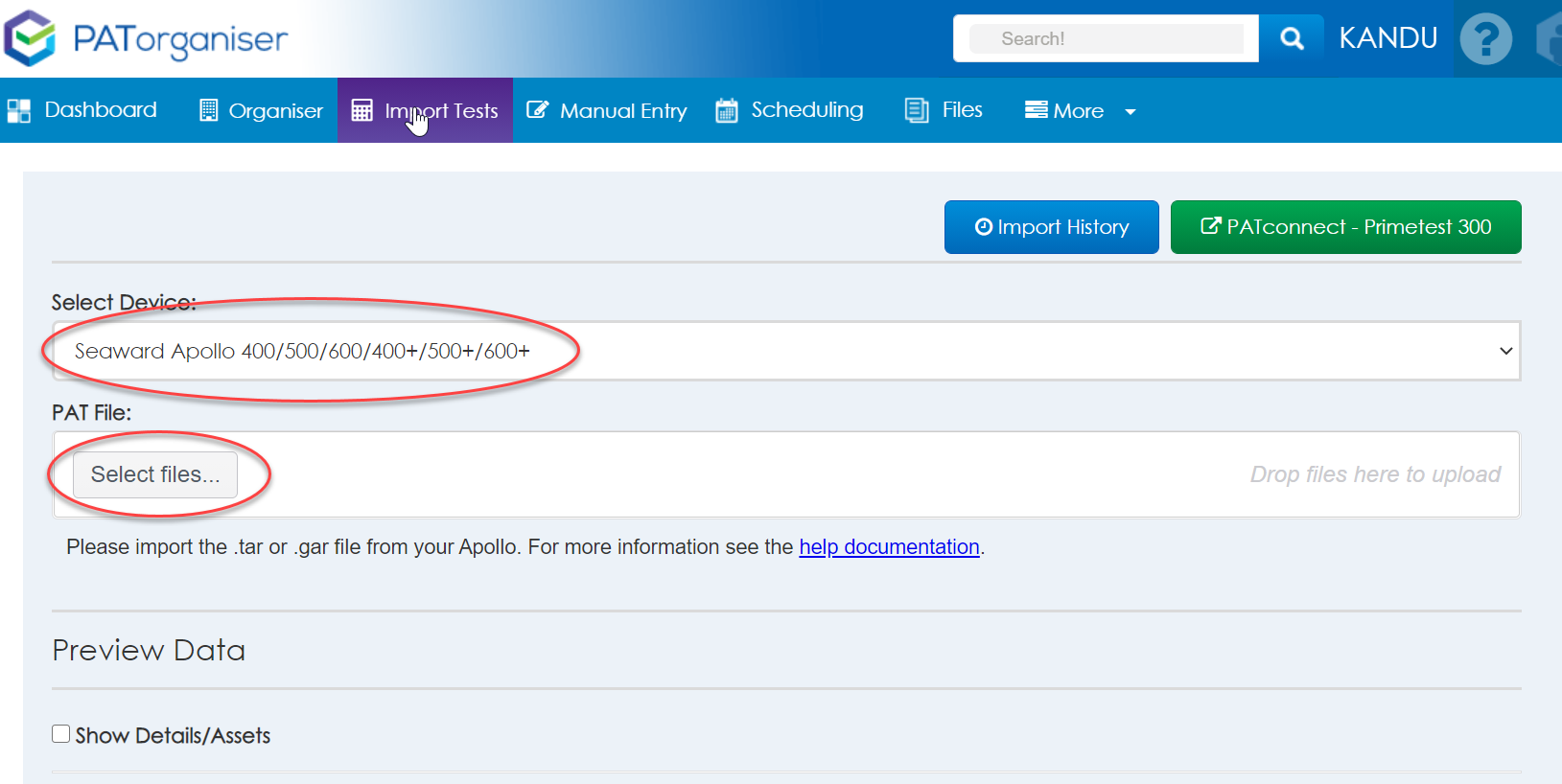Click the PATorganiser brand title text
The width and height of the screenshot is (1562, 784).
(180, 39)
